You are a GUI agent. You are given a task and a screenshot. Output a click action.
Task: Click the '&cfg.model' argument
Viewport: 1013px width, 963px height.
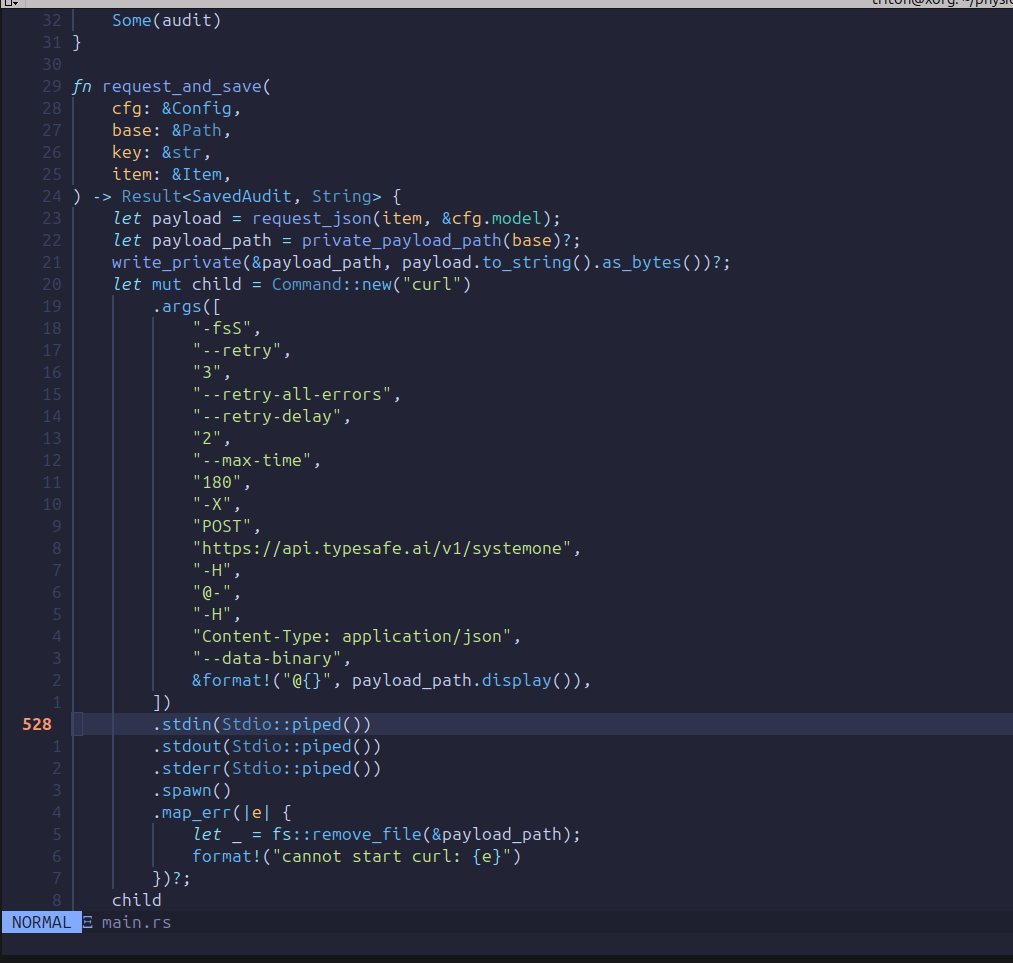click(491, 218)
